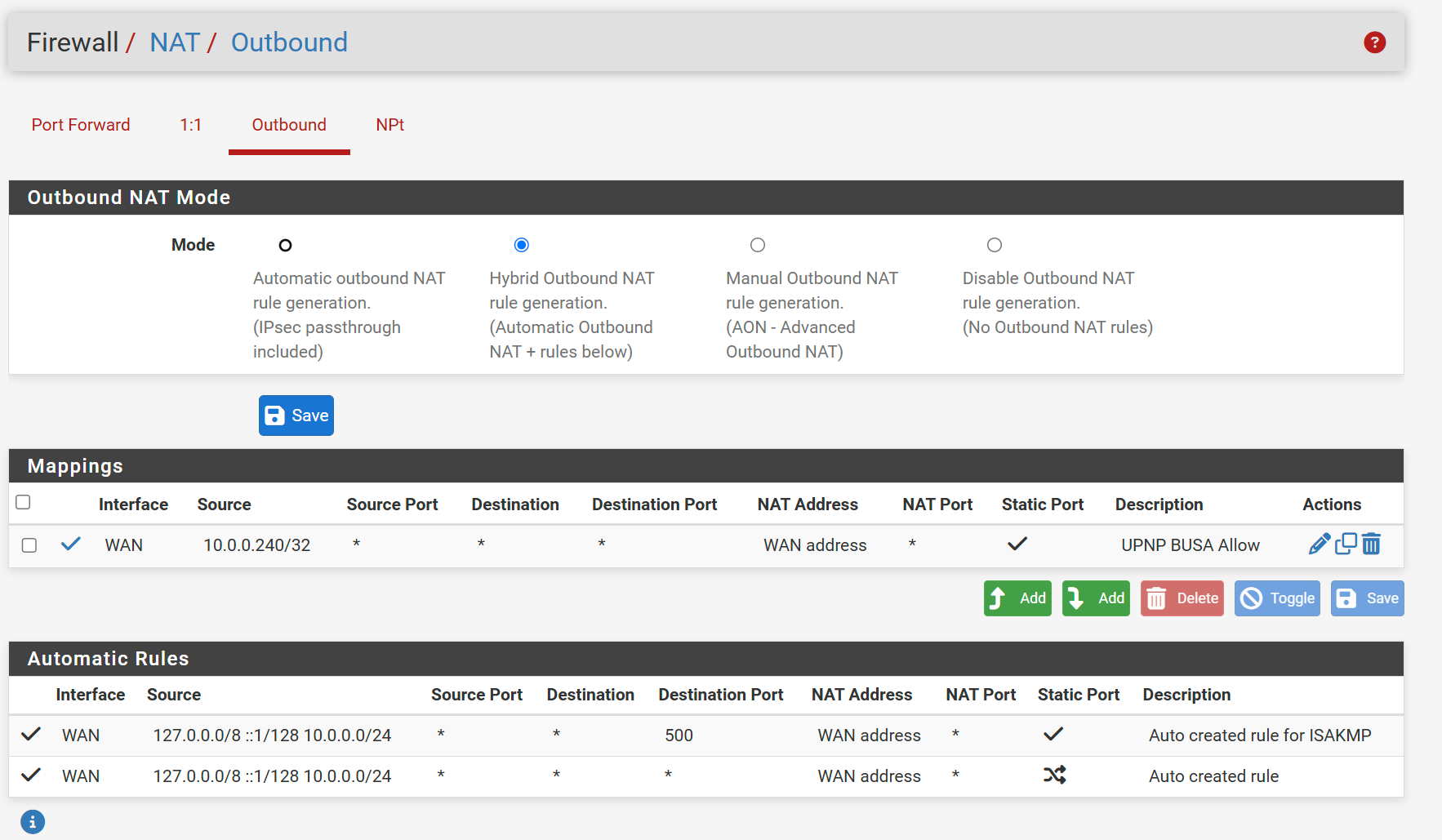Click the Toggle mappings button
This screenshot has width=1442, height=840.
(x=1277, y=598)
